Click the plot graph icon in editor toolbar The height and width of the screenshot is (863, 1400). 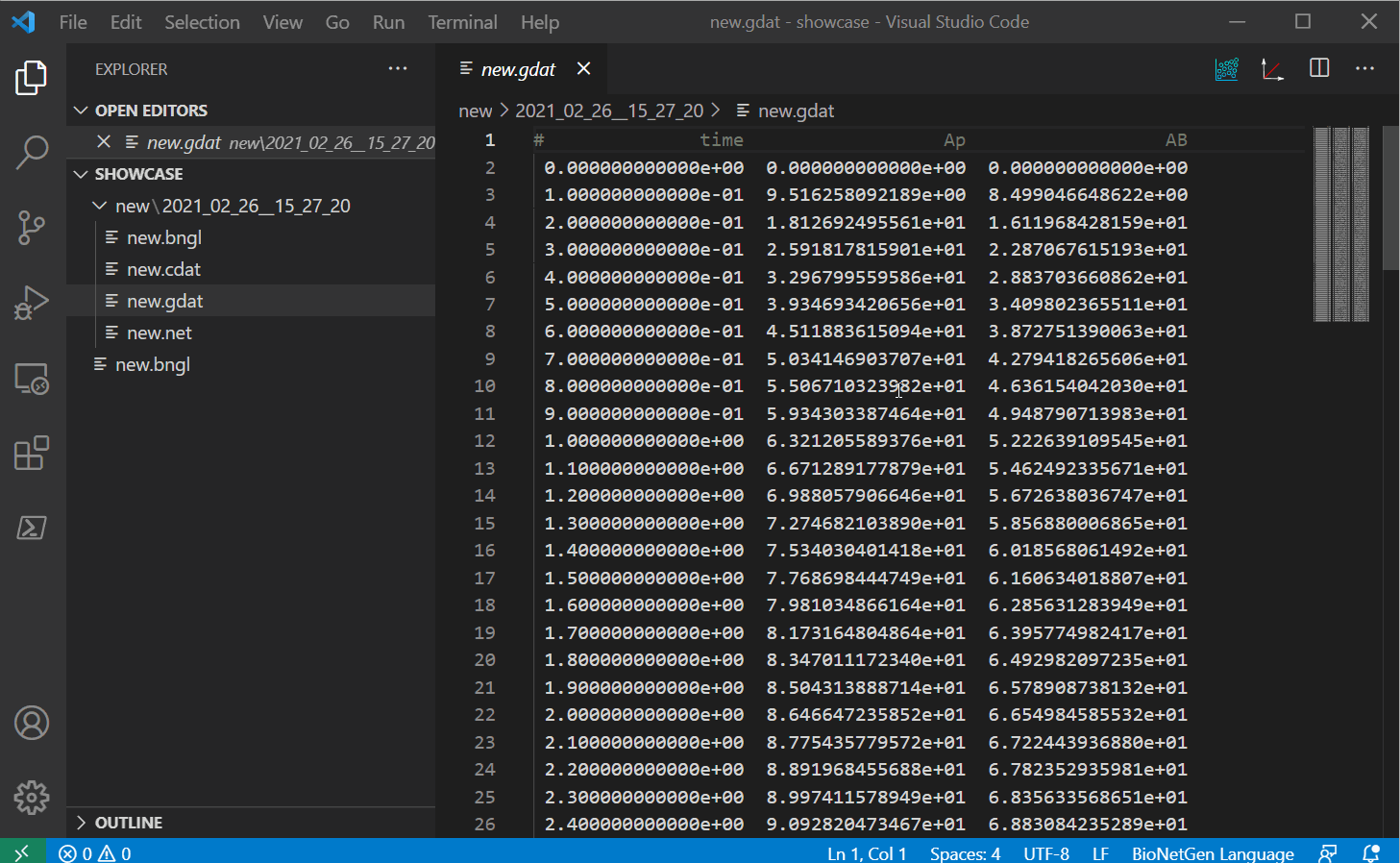tap(1272, 69)
